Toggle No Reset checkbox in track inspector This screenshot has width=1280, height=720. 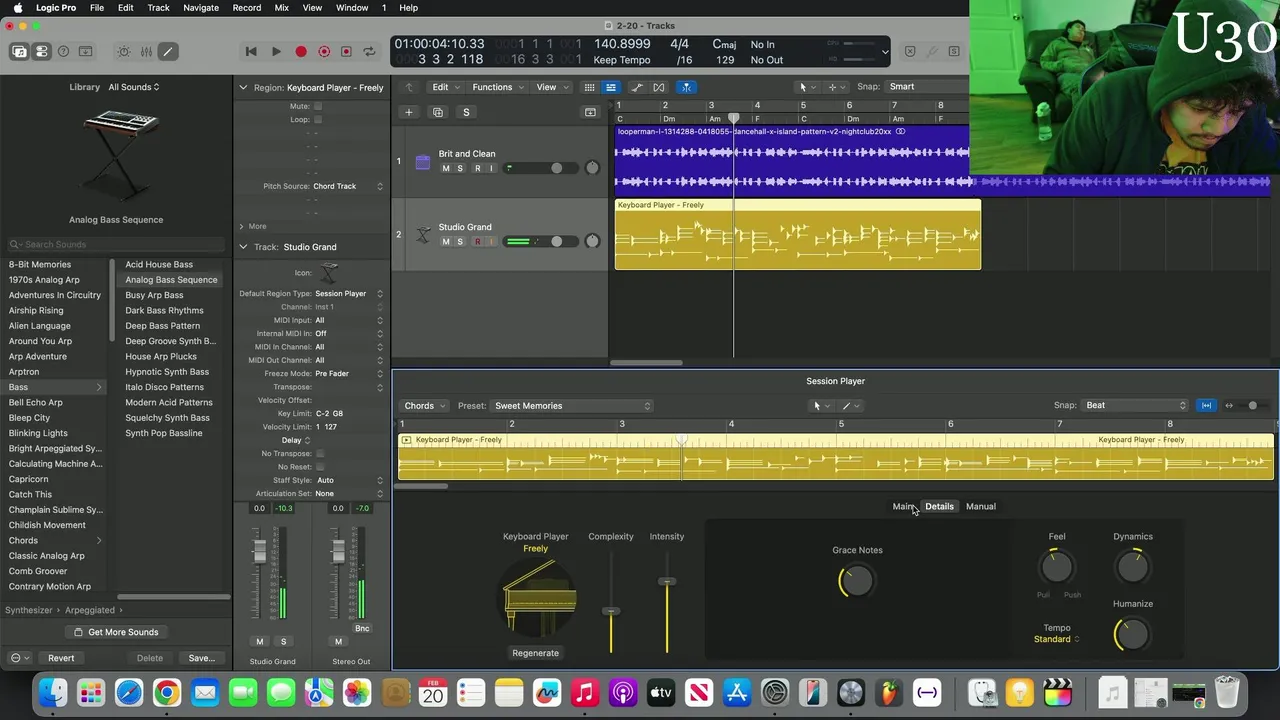click(319, 467)
